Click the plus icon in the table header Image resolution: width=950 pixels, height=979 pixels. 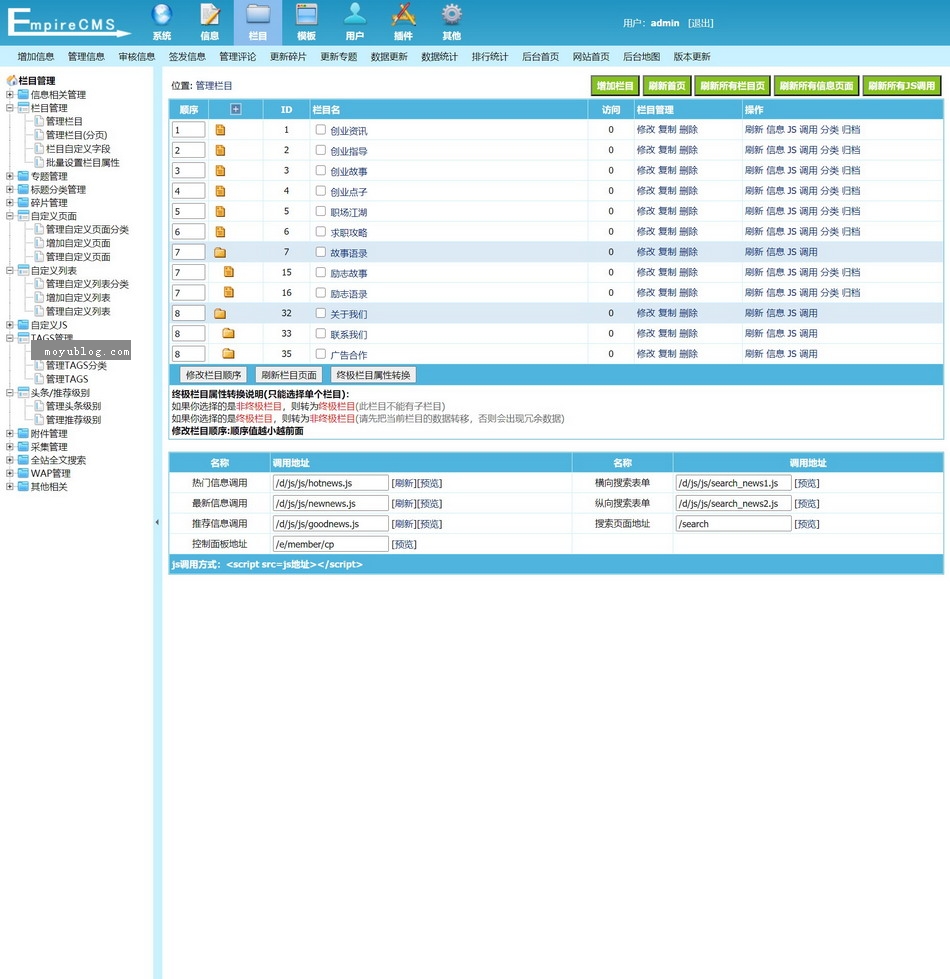[x=235, y=109]
